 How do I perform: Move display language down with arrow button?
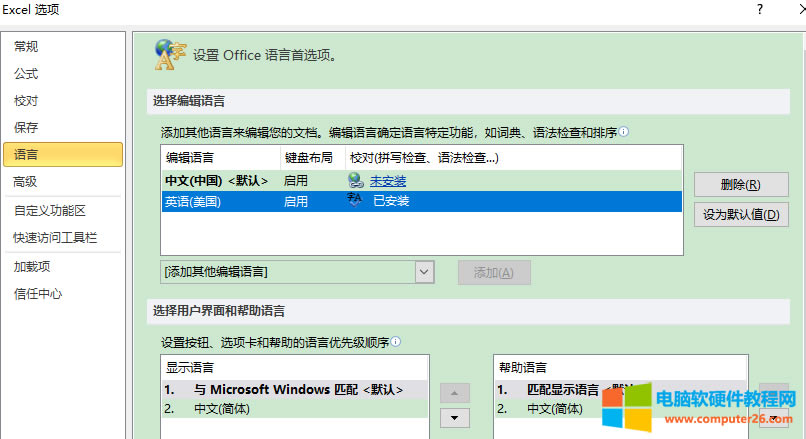point(455,418)
